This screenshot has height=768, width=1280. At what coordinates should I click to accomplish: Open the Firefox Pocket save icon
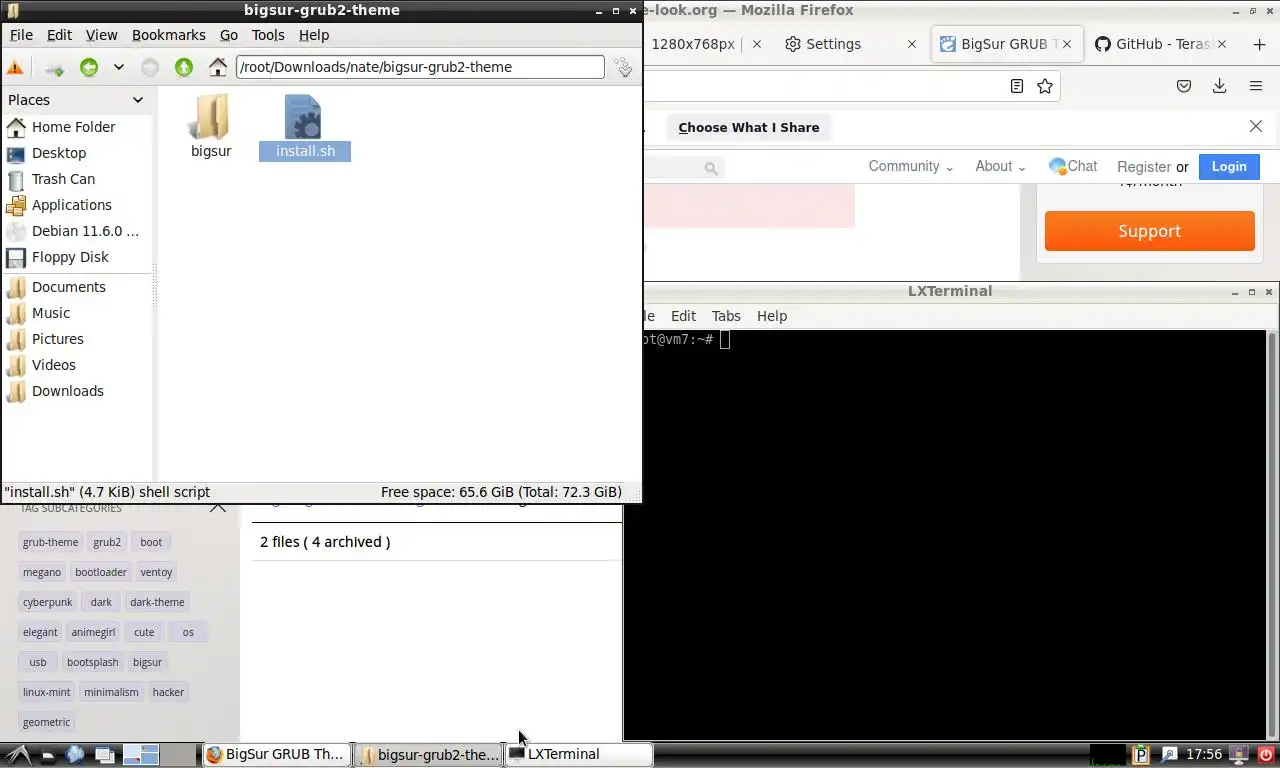pos(1184,86)
